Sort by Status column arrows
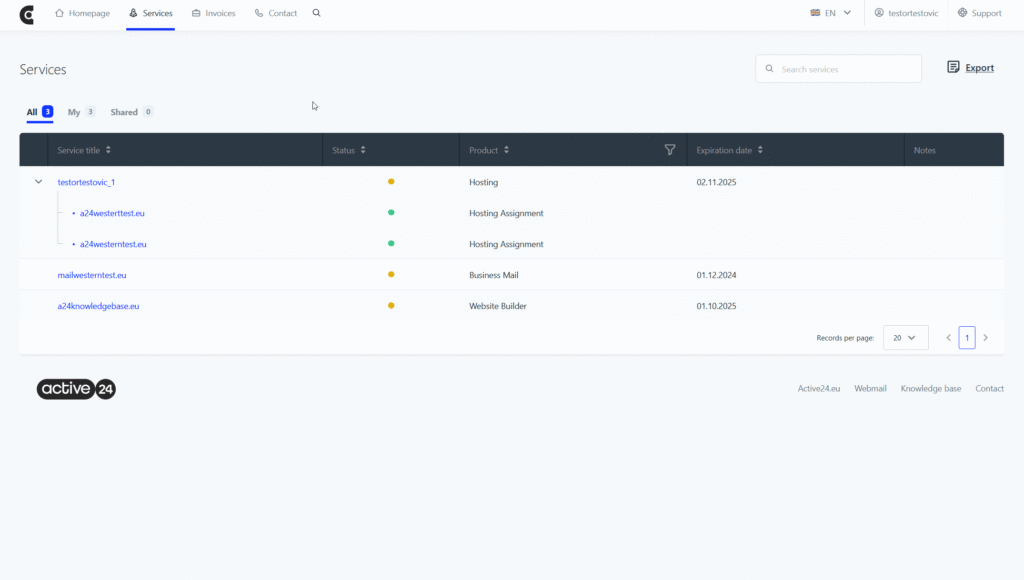This screenshot has height=580, width=1024. click(363, 150)
